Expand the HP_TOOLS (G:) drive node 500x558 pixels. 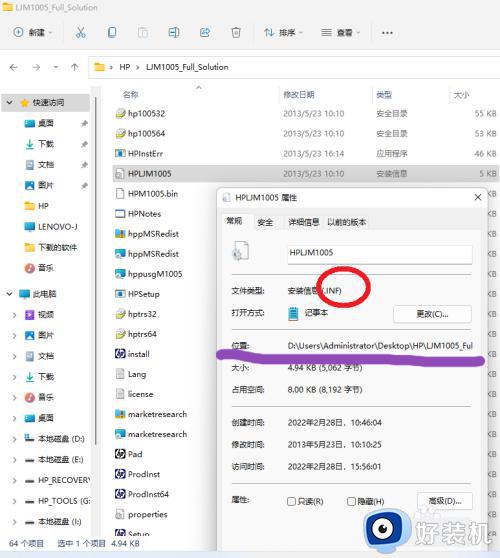point(14,501)
